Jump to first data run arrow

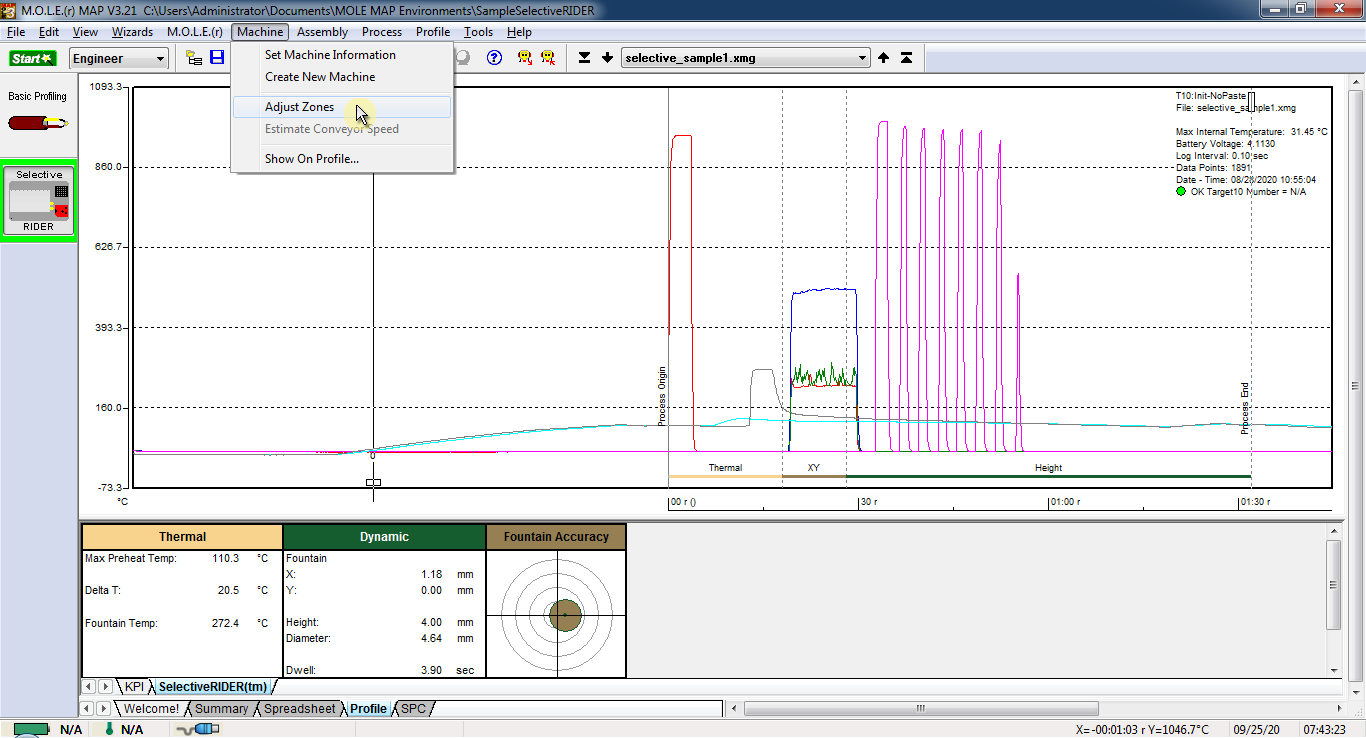click(x=906, y=58)
